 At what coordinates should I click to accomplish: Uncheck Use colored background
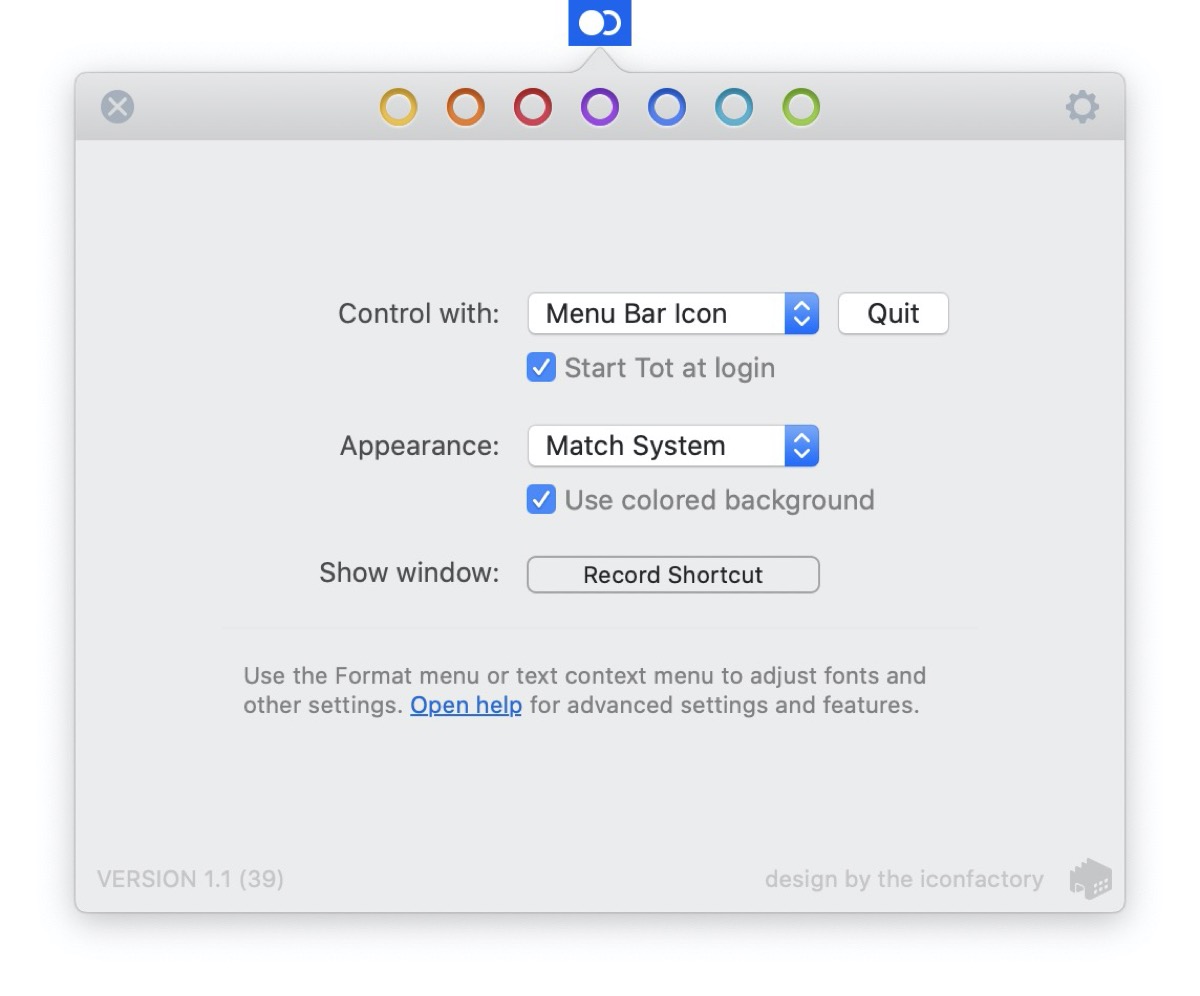541,500
